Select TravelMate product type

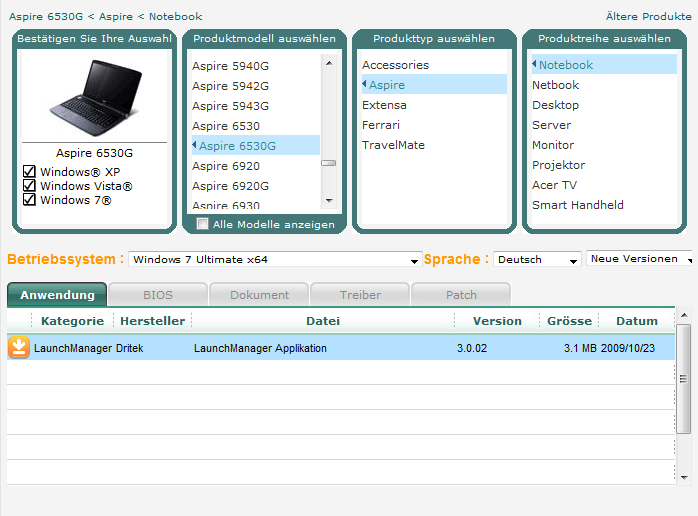coord(393,145)
